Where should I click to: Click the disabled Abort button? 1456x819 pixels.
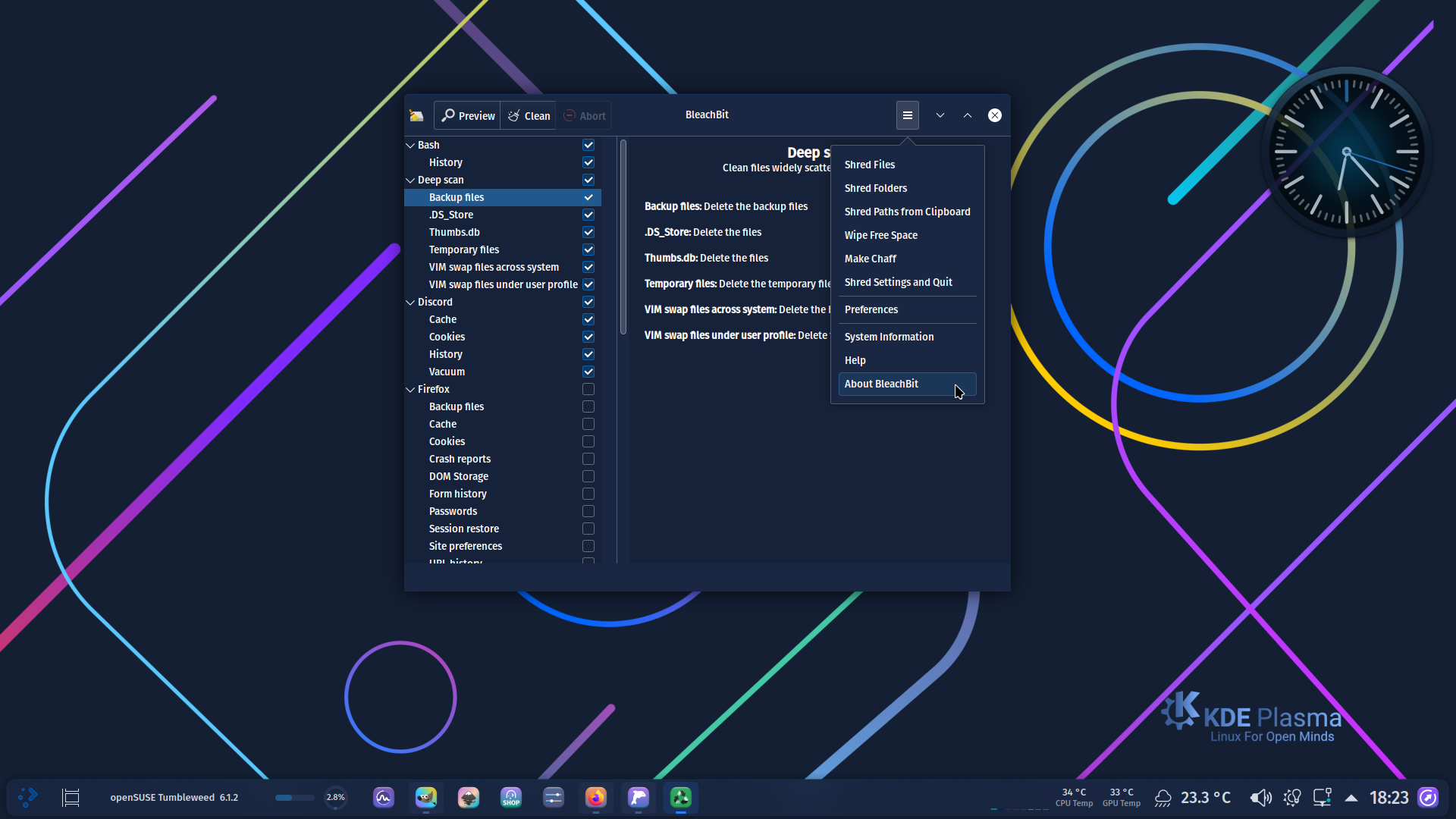tap(584, 115)
